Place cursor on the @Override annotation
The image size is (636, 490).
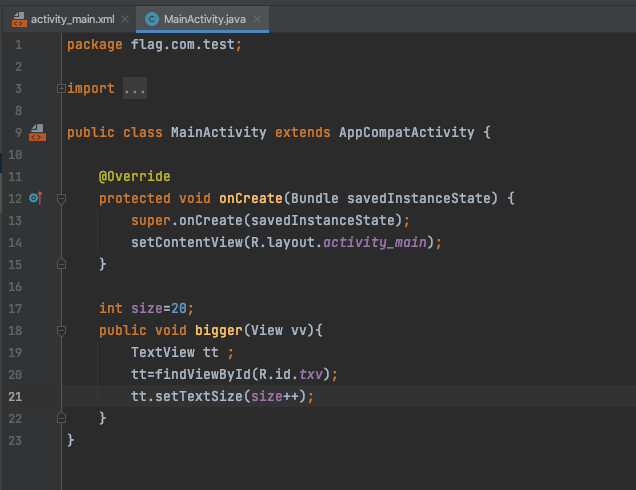[x=134, y=177]
